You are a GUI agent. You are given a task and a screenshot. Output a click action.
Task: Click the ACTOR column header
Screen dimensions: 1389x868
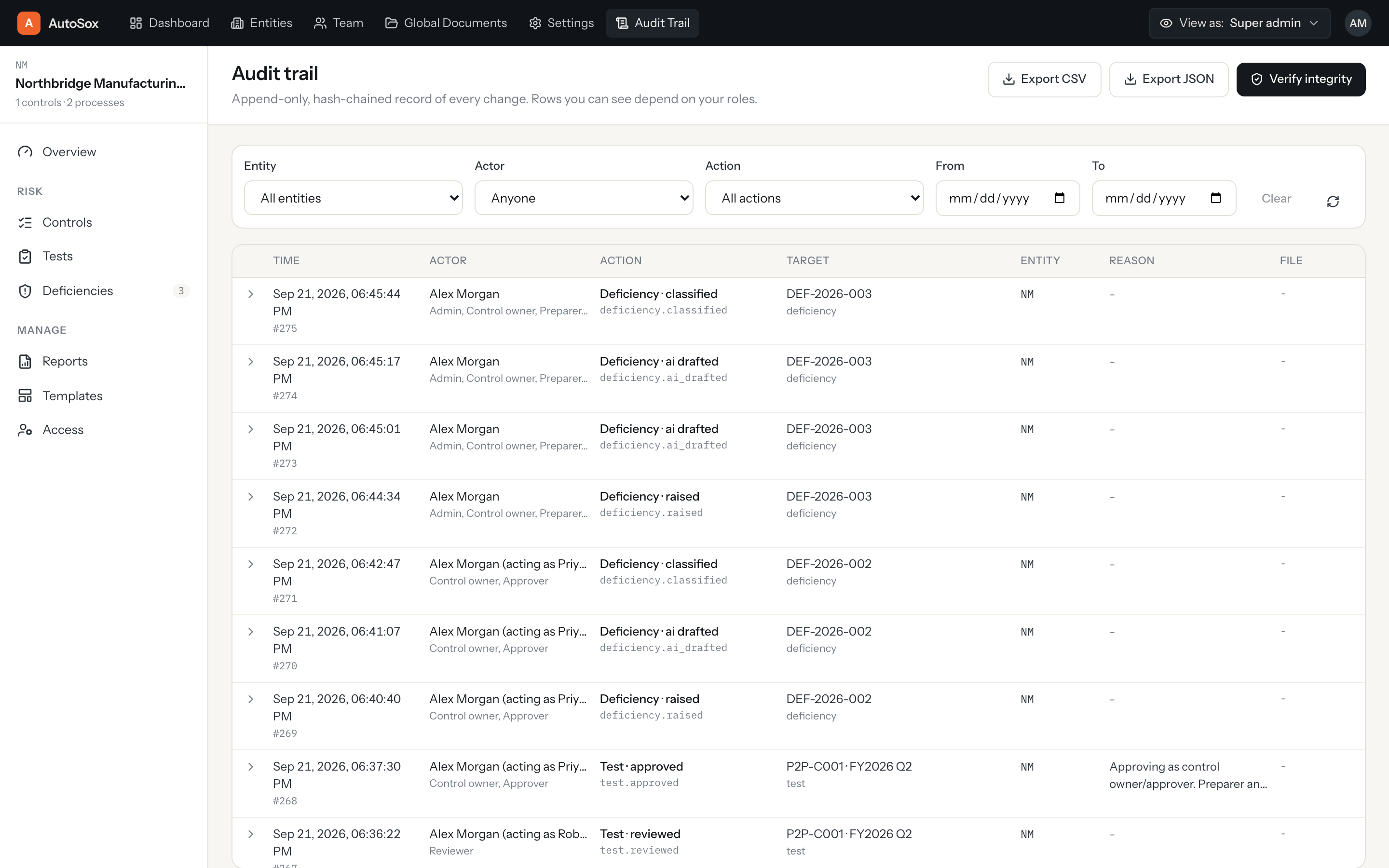[x=448, y=260]
